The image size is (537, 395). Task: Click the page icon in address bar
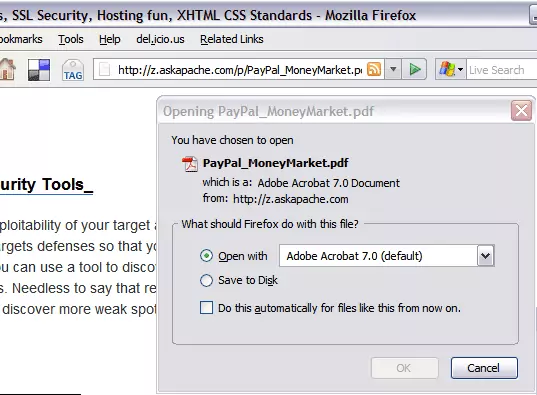point(104,70)
